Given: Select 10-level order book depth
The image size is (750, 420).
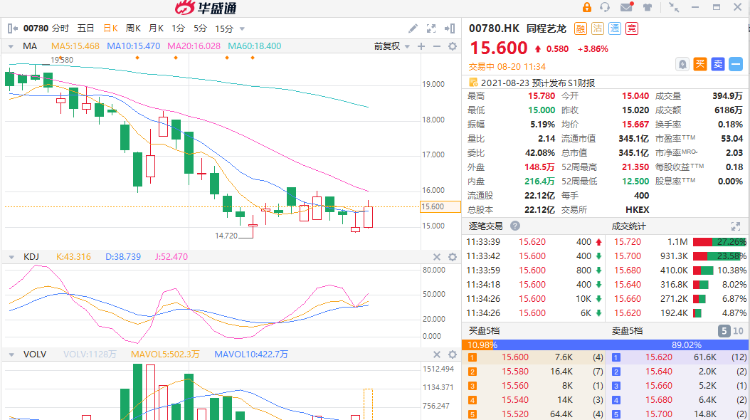Looking at the screenshot, I should 738,331.
